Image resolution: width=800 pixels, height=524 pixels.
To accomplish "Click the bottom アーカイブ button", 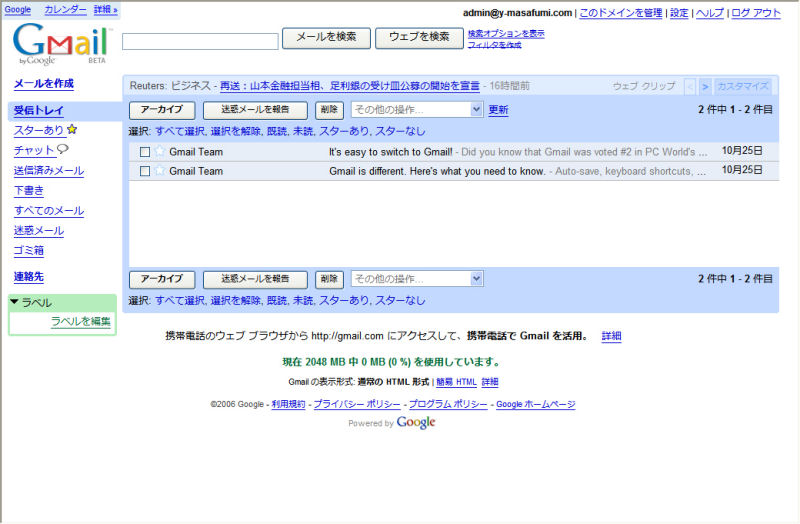I will tap(162, 279).
